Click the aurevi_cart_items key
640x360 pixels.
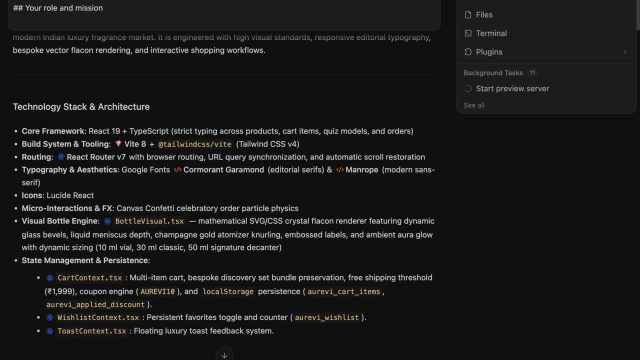(x=344, y=291)
